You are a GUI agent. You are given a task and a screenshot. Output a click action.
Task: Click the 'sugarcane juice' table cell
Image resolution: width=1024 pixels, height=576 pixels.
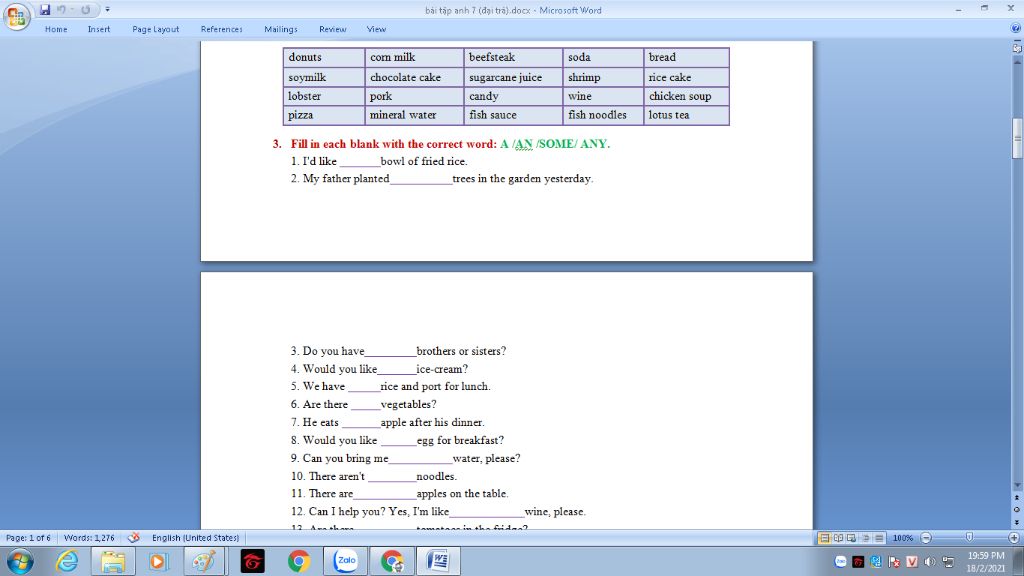coord(513,77)
